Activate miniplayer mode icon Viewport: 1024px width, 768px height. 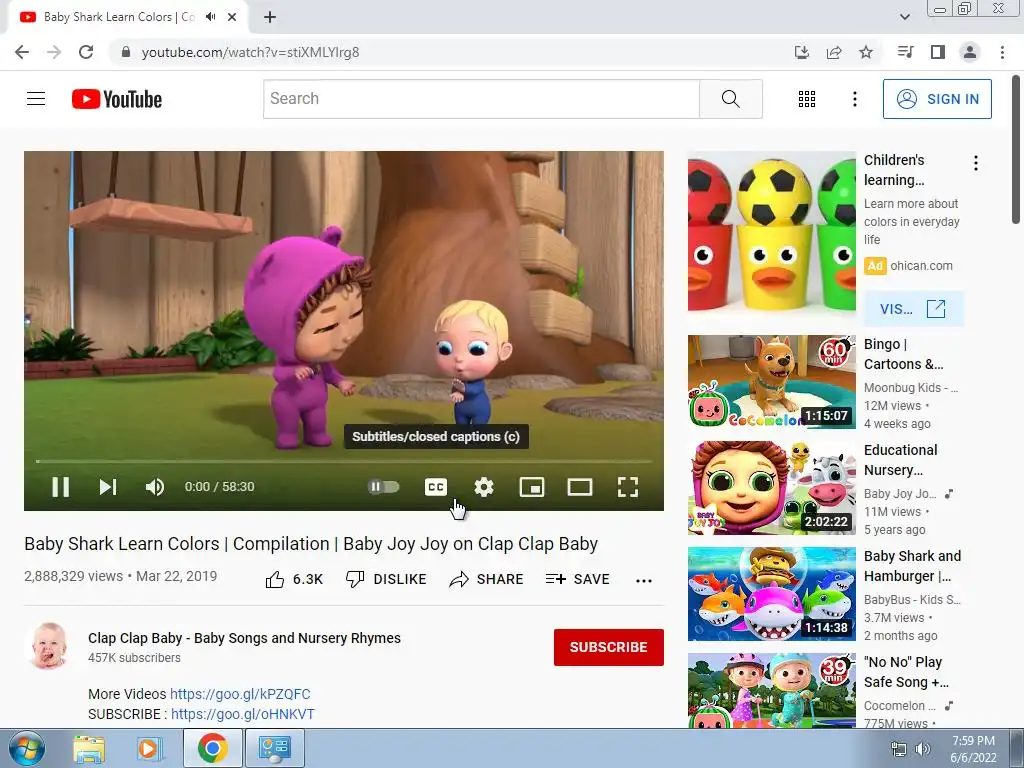(532, 487)
